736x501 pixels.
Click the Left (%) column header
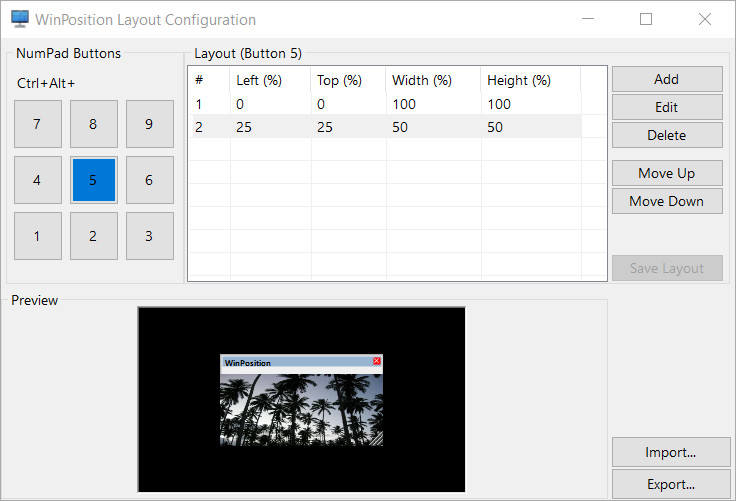tap(270, 80)
